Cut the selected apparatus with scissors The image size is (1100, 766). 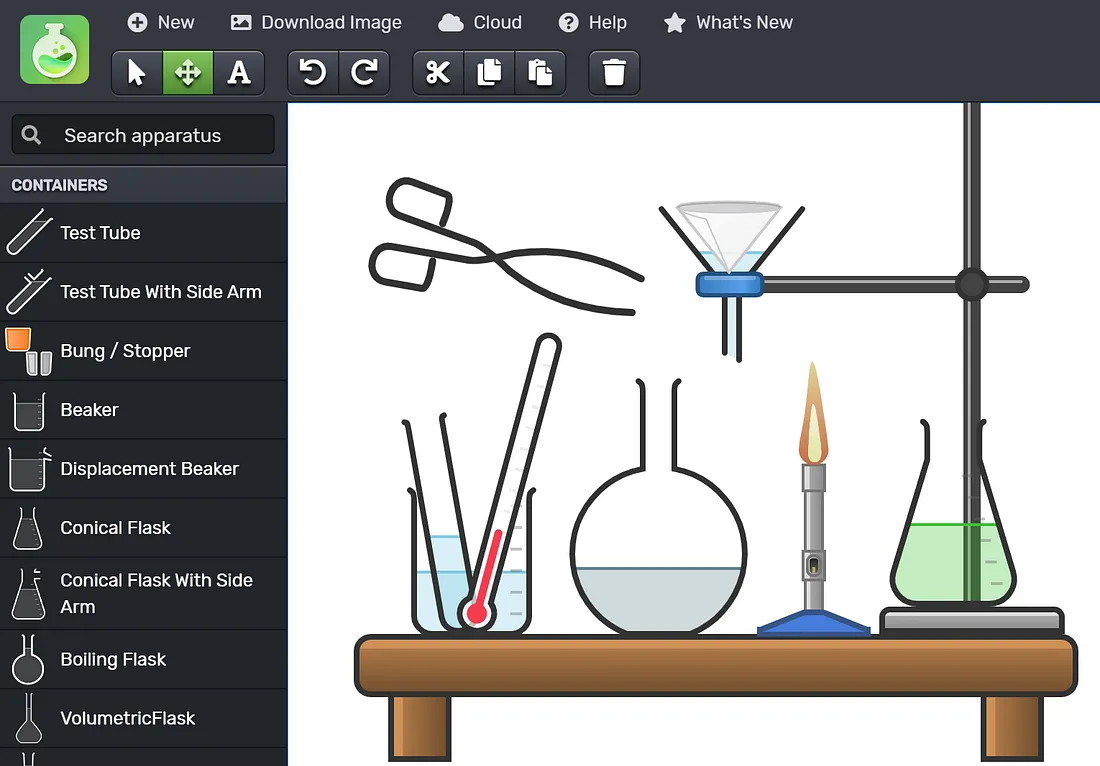coord(438,72)
